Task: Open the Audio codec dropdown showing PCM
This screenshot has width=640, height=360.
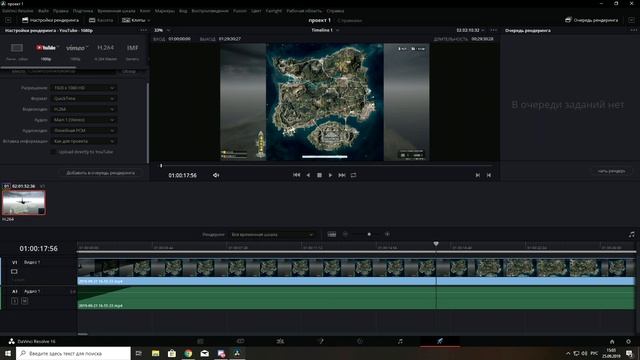Action: click(84, 130)
